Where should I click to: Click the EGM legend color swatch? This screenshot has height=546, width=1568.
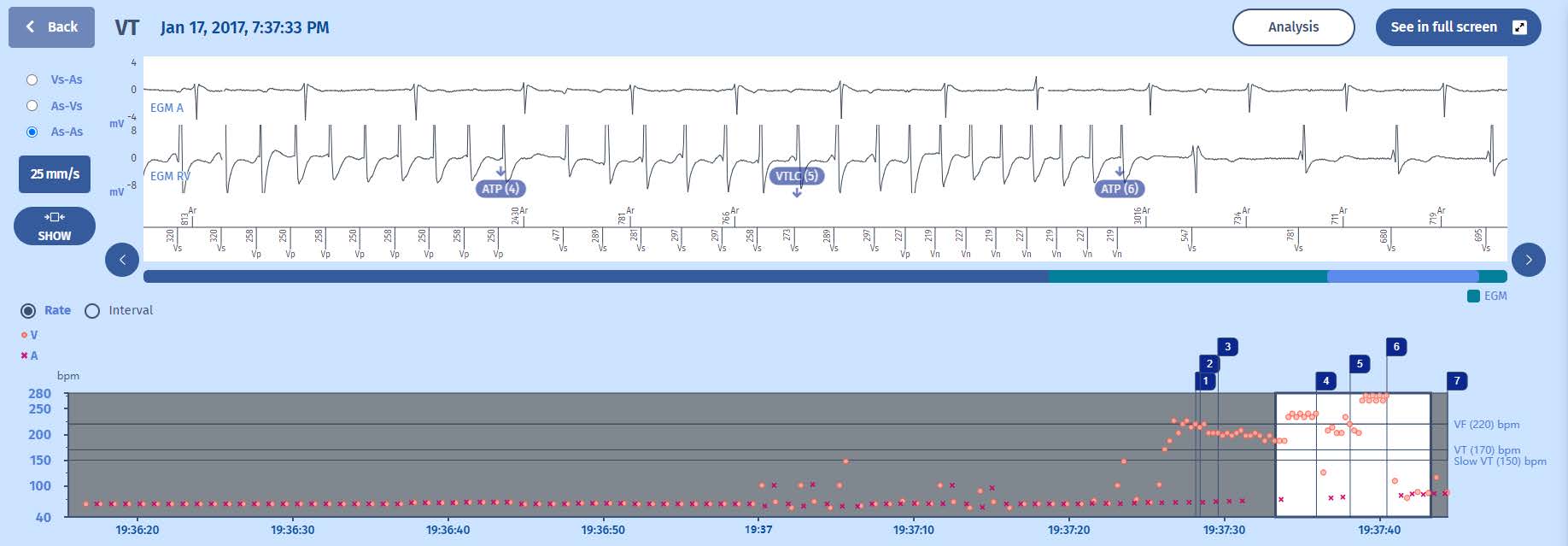click(1473, 296)
